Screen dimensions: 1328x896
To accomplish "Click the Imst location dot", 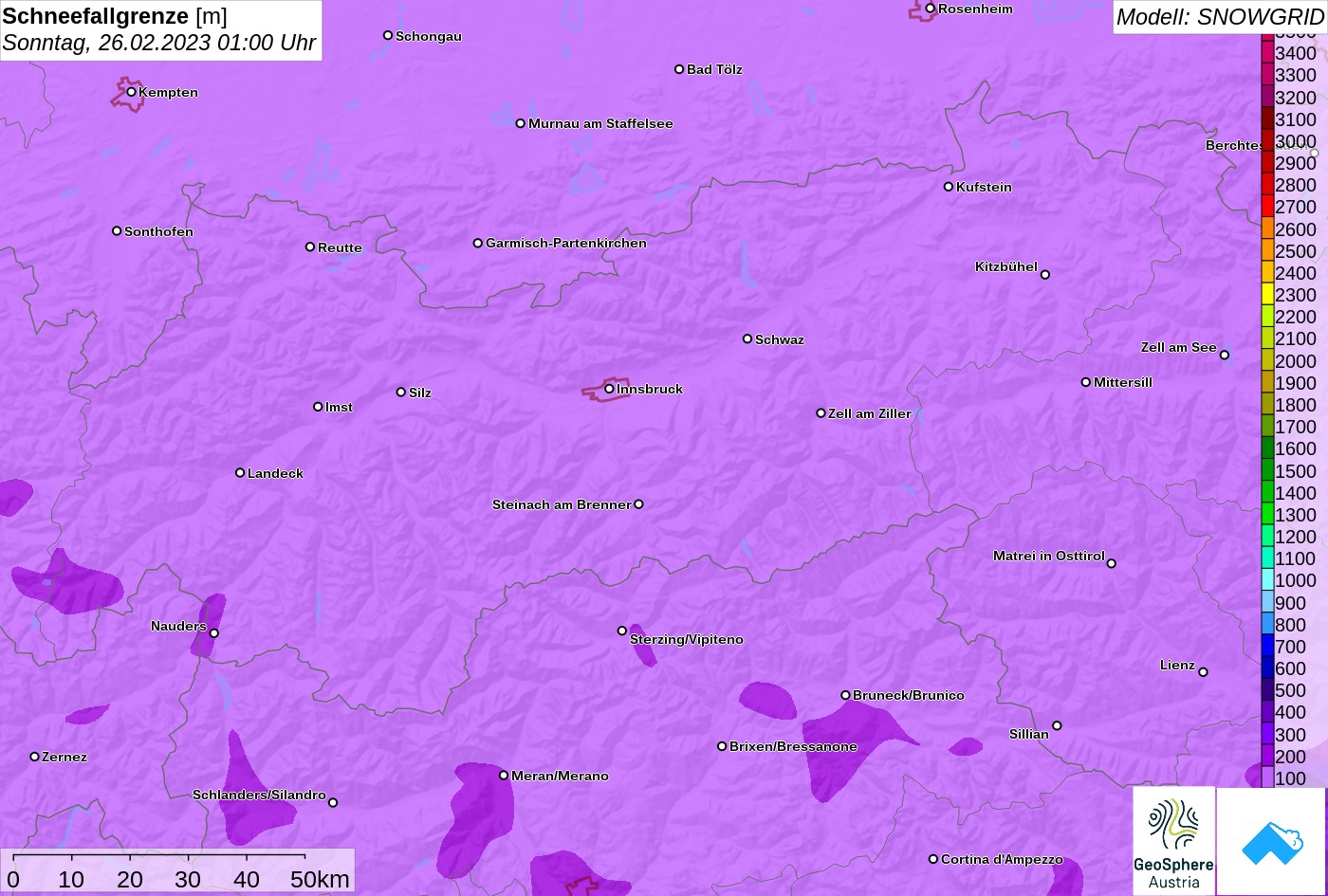I will (318, 407).
